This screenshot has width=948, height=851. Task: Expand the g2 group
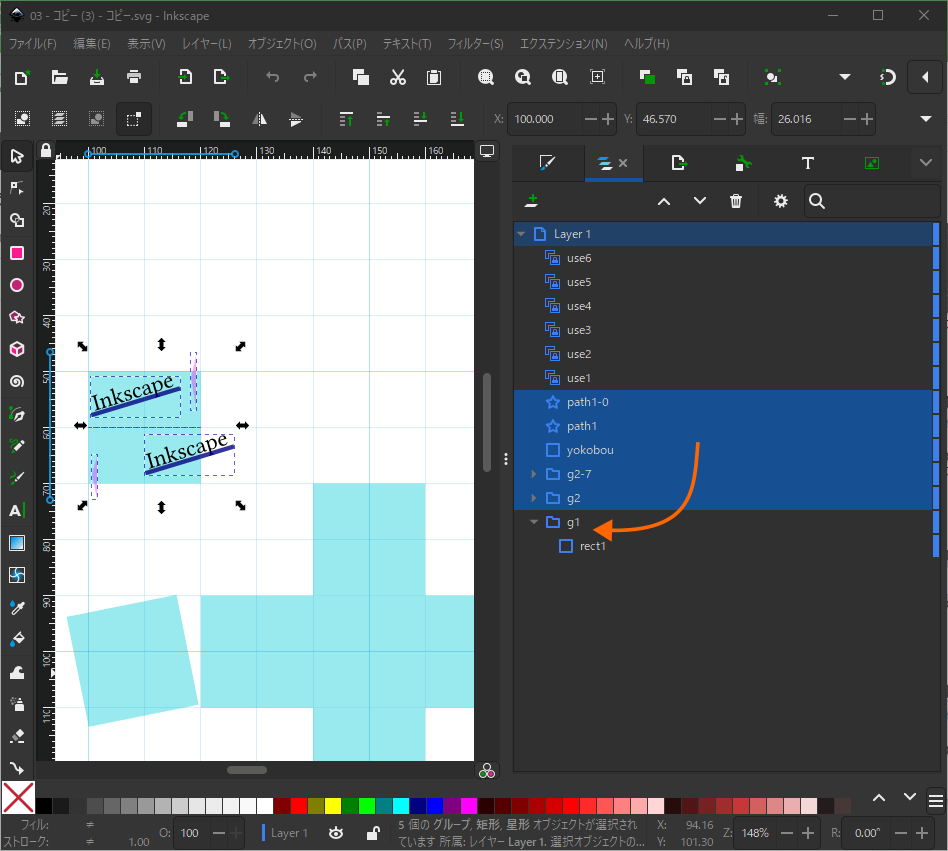pos(533,499)
